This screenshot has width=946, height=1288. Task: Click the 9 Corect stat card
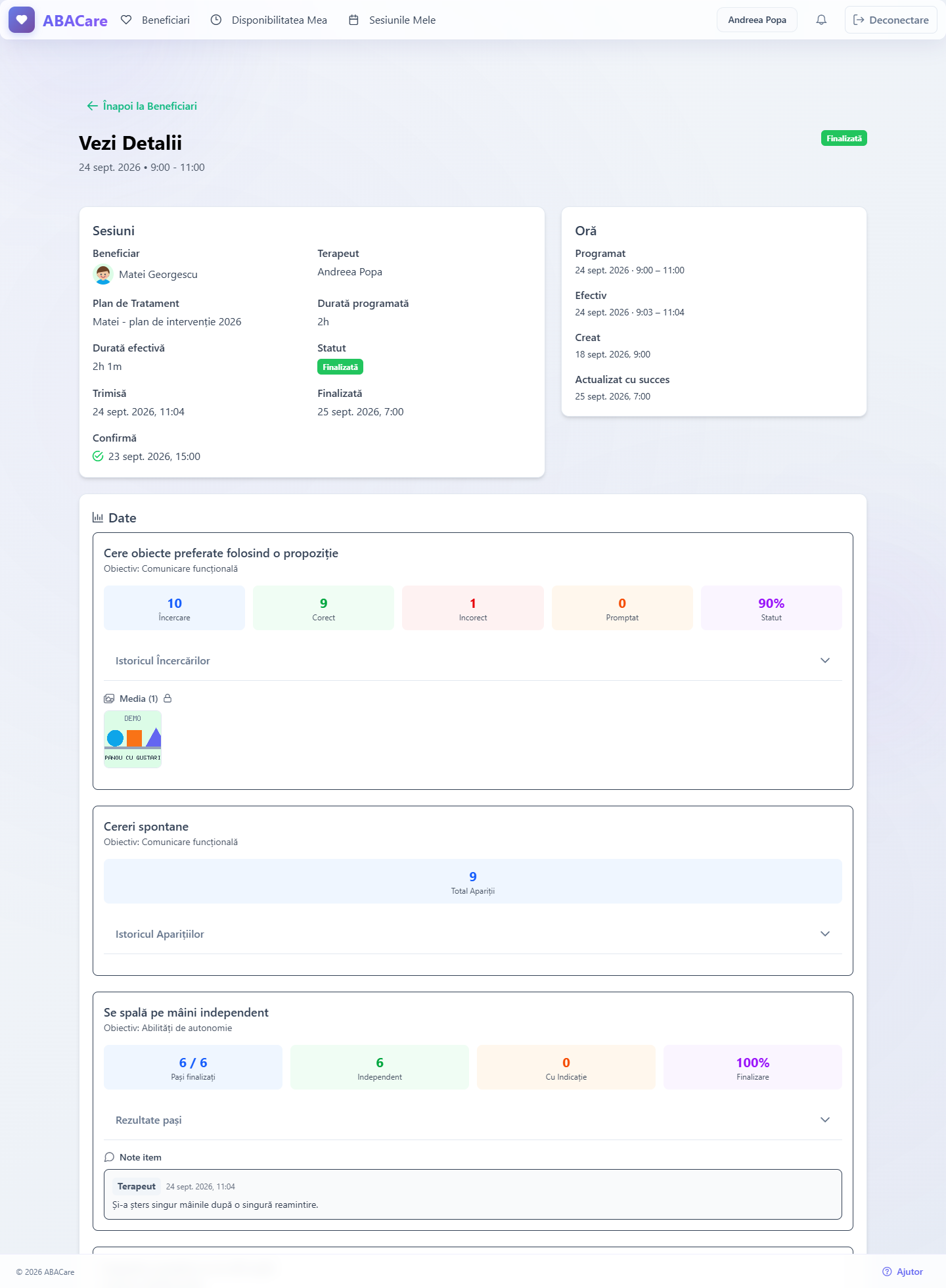click(323, 608)
